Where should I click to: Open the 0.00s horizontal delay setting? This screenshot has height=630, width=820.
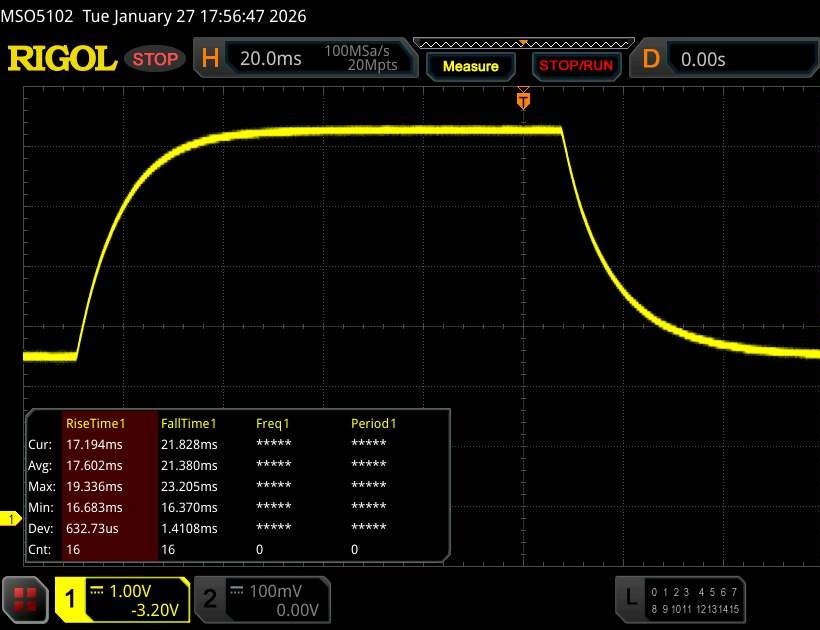coord(704,59)
